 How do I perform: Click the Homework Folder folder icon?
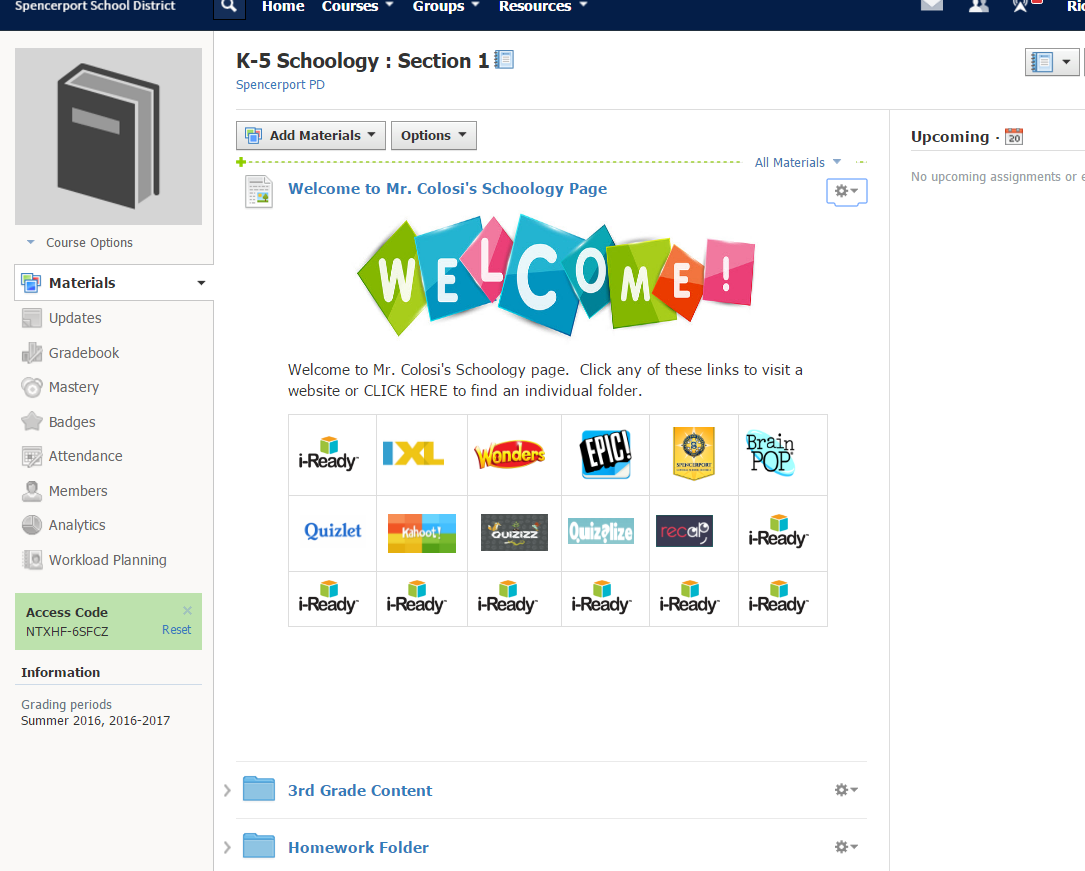point(259,846)
